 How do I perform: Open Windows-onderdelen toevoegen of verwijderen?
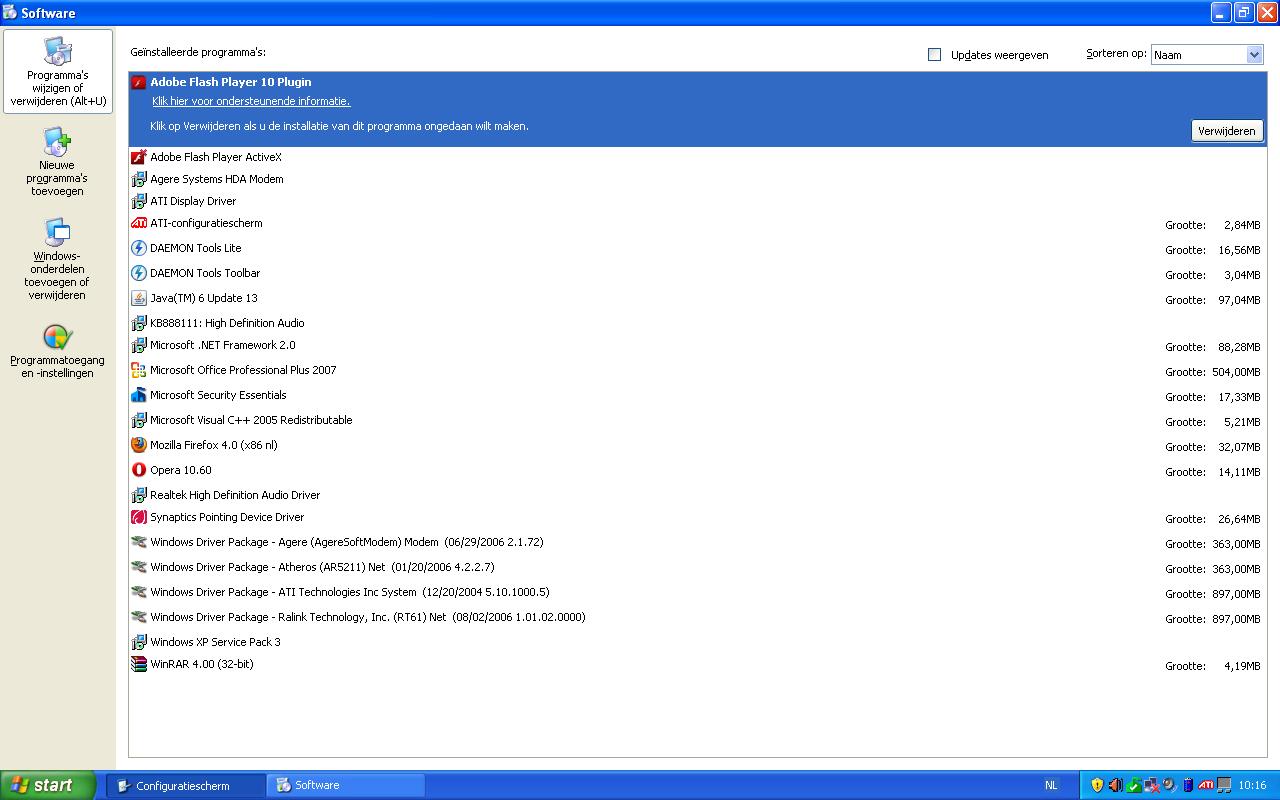point(57,259)
